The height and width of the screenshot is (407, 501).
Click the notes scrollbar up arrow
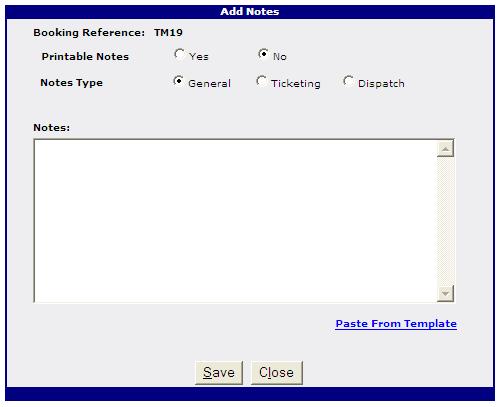point(445,149)
